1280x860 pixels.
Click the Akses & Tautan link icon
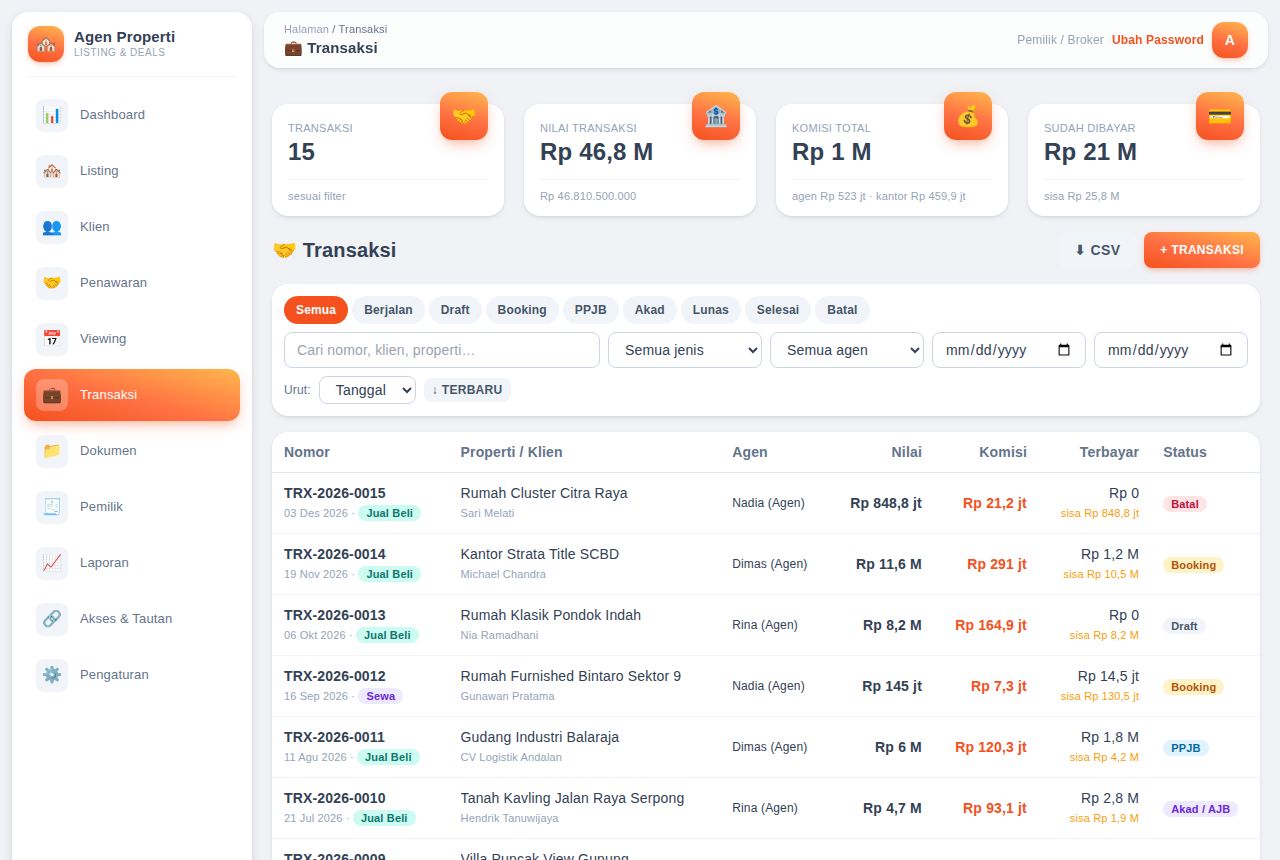pyautogui.click(x=52, y=619)
